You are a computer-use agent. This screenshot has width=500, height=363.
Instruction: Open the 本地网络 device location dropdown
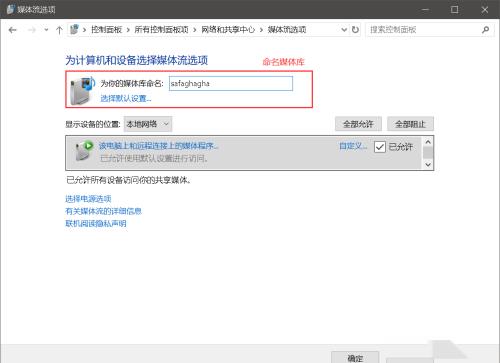(148, 124)
